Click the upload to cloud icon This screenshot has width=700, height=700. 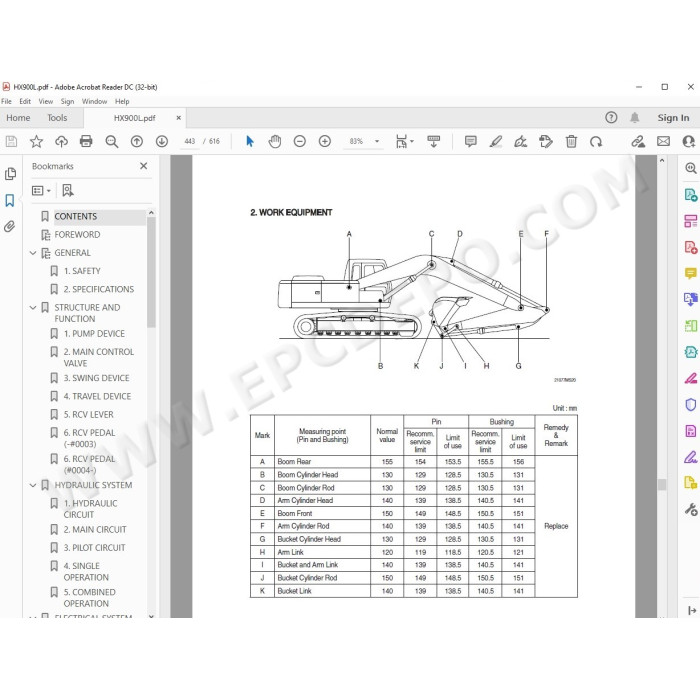pos(61,142)
